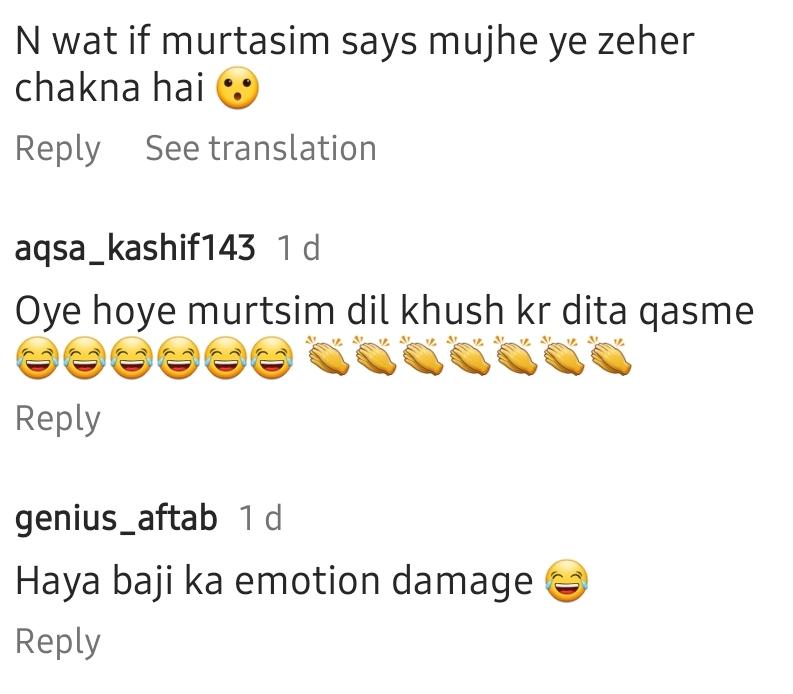The height and width of the screenshot is (694, 793).
Task: Open genius_aftab's profile
Action: click(x=116, y=518)
